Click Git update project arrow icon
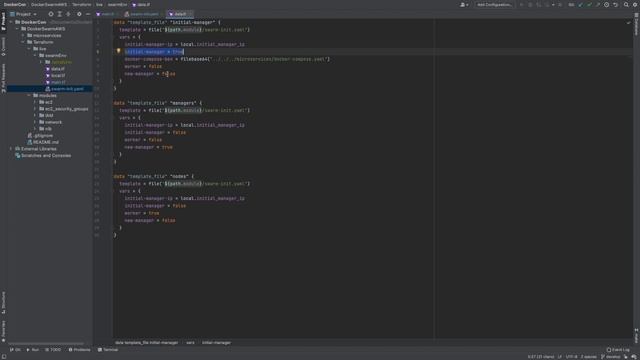 point(580,4)
